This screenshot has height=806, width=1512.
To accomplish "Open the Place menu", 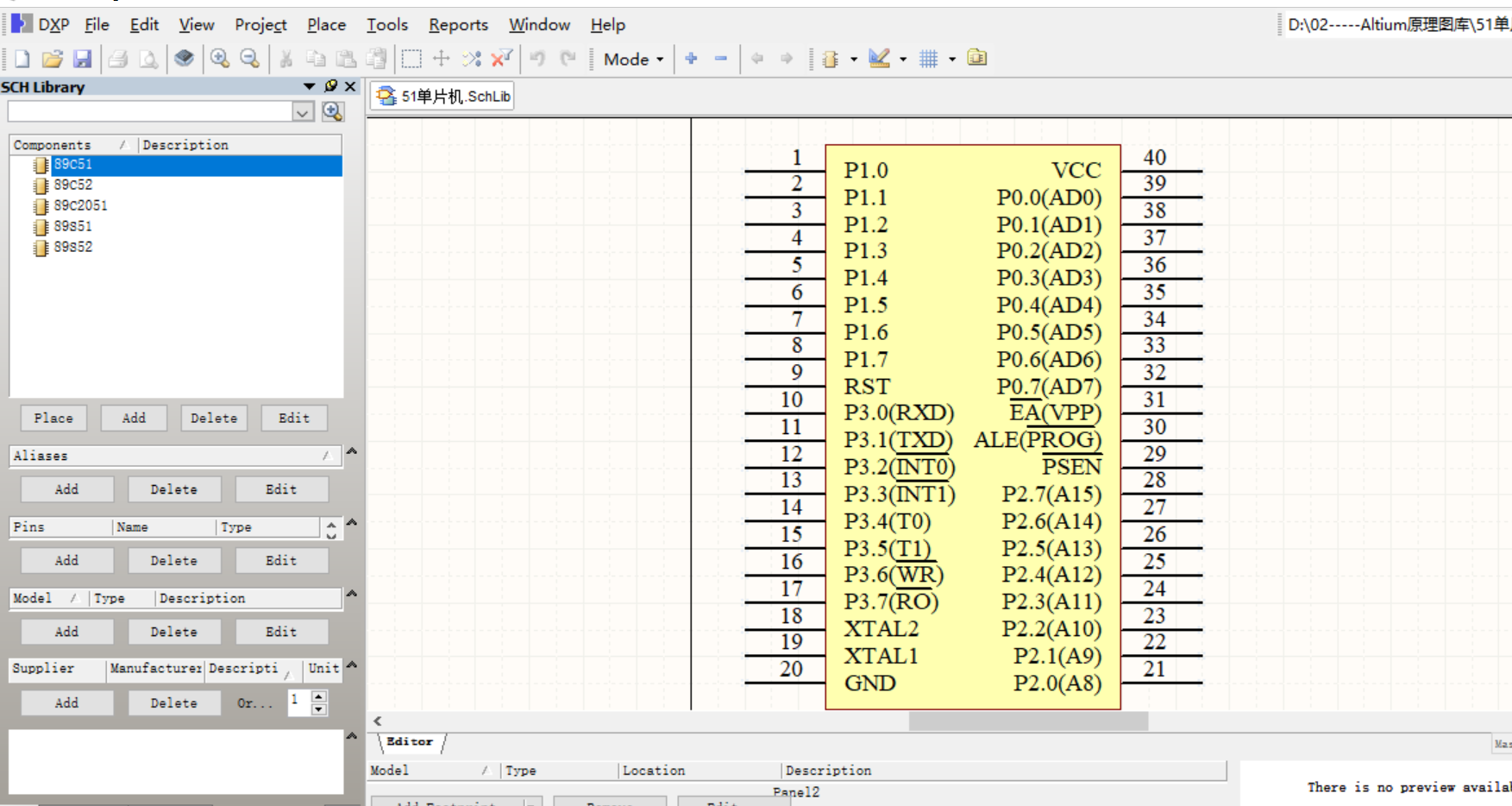I will (326, 24).
